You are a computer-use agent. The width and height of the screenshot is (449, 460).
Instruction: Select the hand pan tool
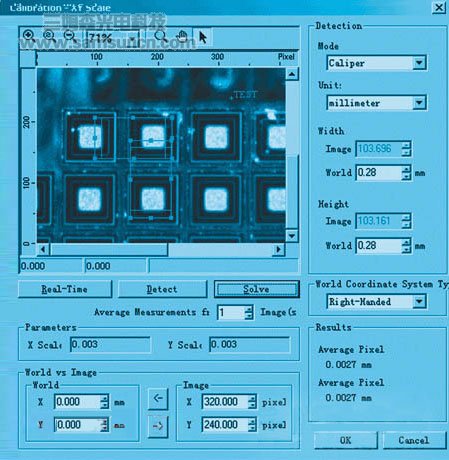pyautogui.click(x=182, y=36)
